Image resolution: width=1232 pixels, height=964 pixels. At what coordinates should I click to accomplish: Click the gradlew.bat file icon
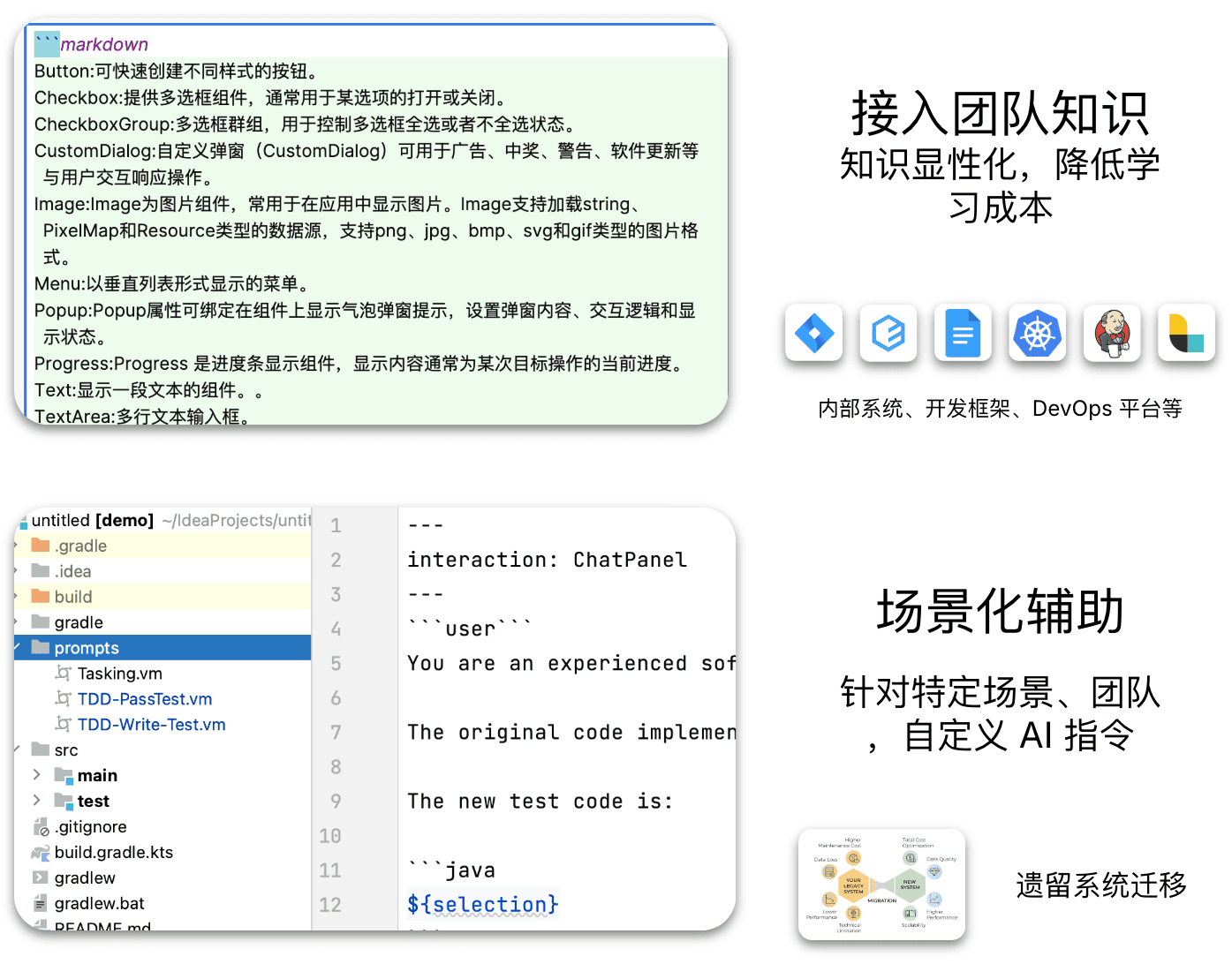[x=40, y=903]
